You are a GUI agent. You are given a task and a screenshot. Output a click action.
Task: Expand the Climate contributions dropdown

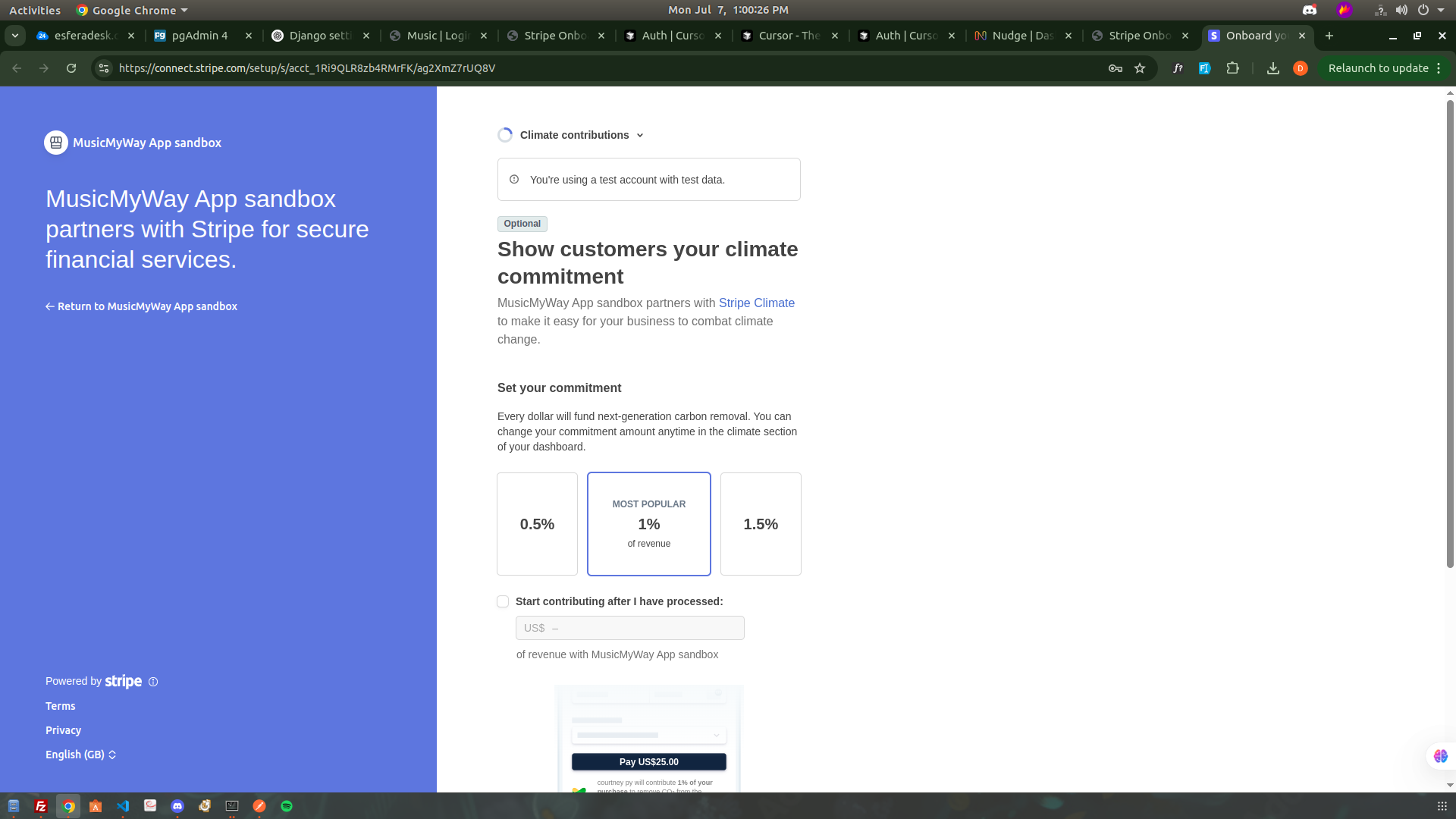(x=582, y=135)
